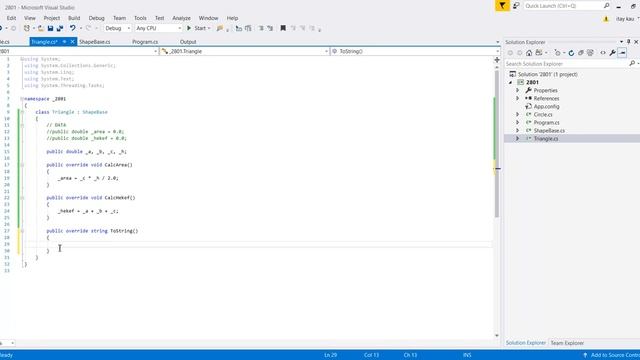This screenshot has height=360, width=640.
Task: Click the Find in Files toolbar icon
Action: pos(220,28)
